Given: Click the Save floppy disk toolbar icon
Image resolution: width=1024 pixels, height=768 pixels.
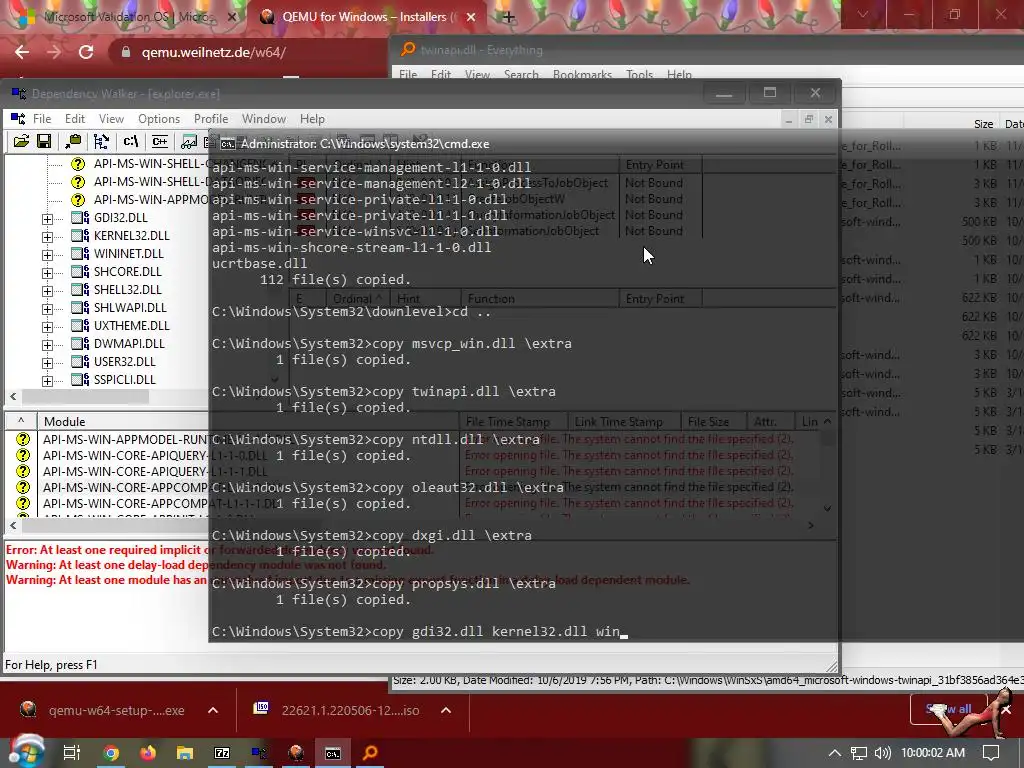Looking at the screenshot, I should tap(44, 141).
